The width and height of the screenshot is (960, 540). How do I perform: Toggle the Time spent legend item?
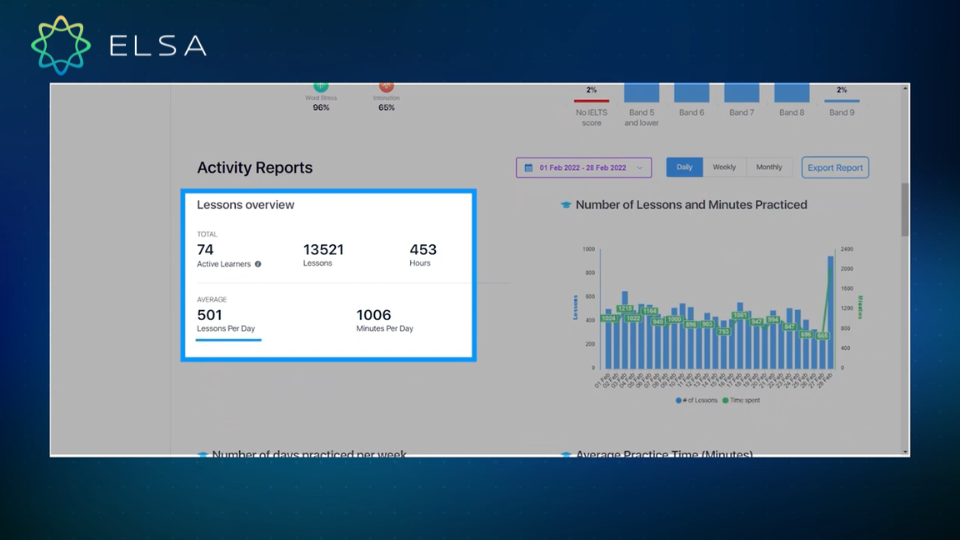pos(741,400)
